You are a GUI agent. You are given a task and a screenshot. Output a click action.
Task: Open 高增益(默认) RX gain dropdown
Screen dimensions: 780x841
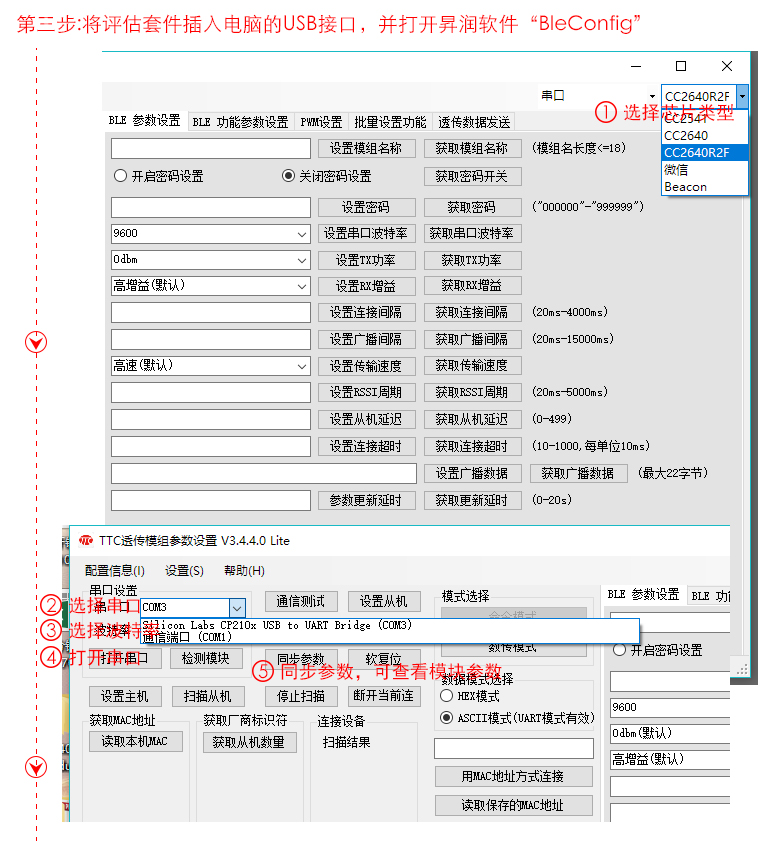click(x=301, y=286)
